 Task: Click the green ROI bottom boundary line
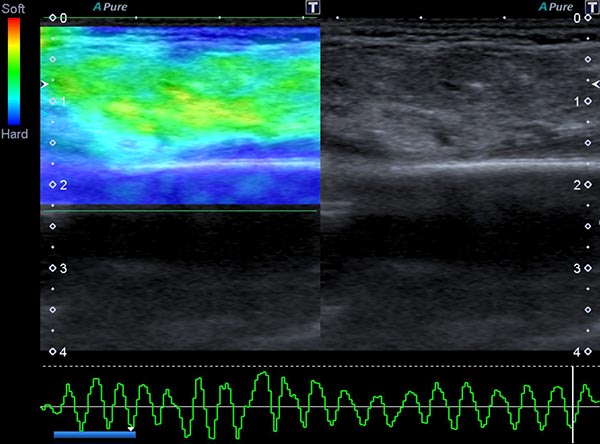[x=180, y=211]
